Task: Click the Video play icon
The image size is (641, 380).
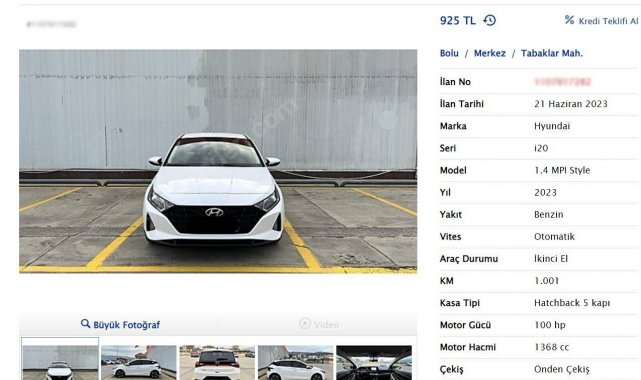Action: (x=305, y=323)
